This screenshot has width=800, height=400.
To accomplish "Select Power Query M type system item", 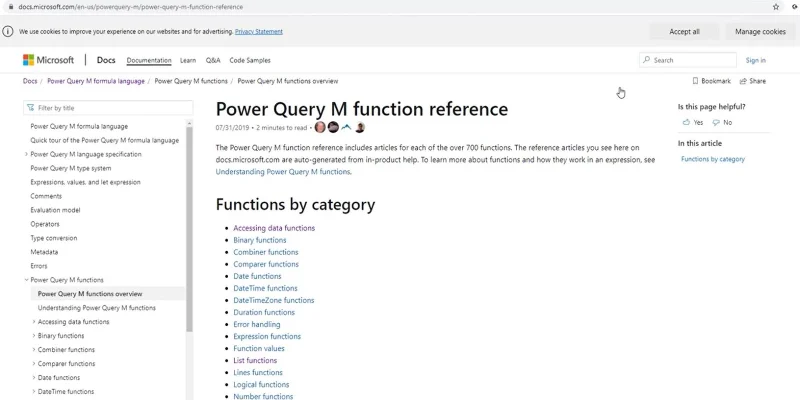I will point(70,168).
